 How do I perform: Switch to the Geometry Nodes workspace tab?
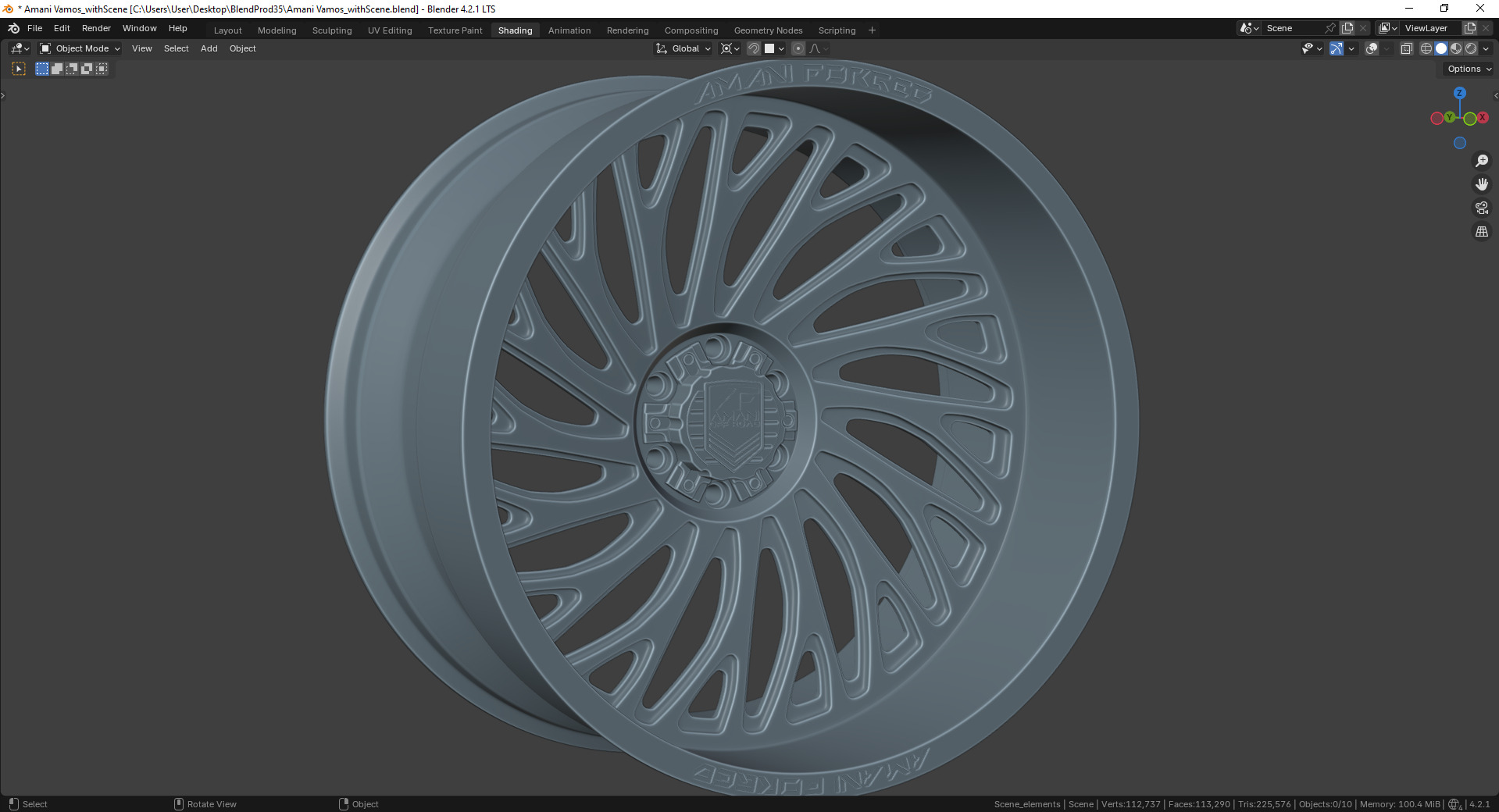(x=769, y=30)
